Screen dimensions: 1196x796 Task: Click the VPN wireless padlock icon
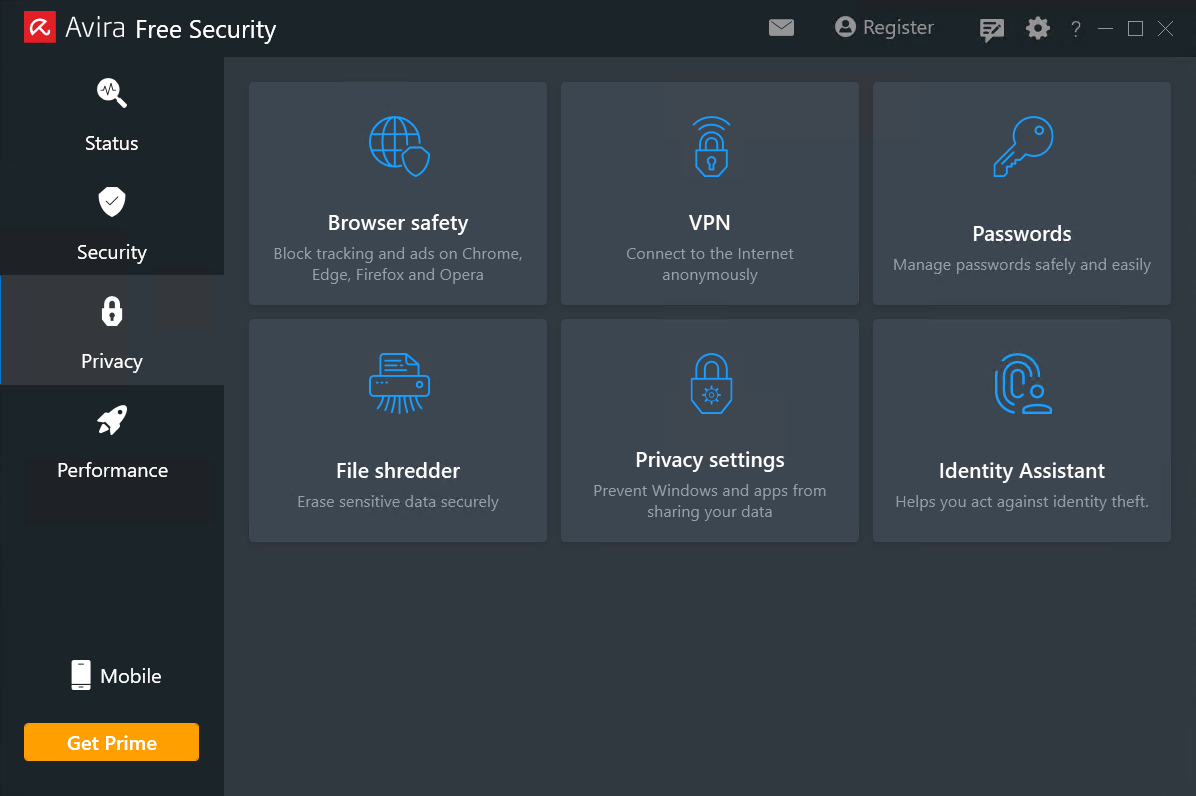pyautogui.click(x=710, y=146)
